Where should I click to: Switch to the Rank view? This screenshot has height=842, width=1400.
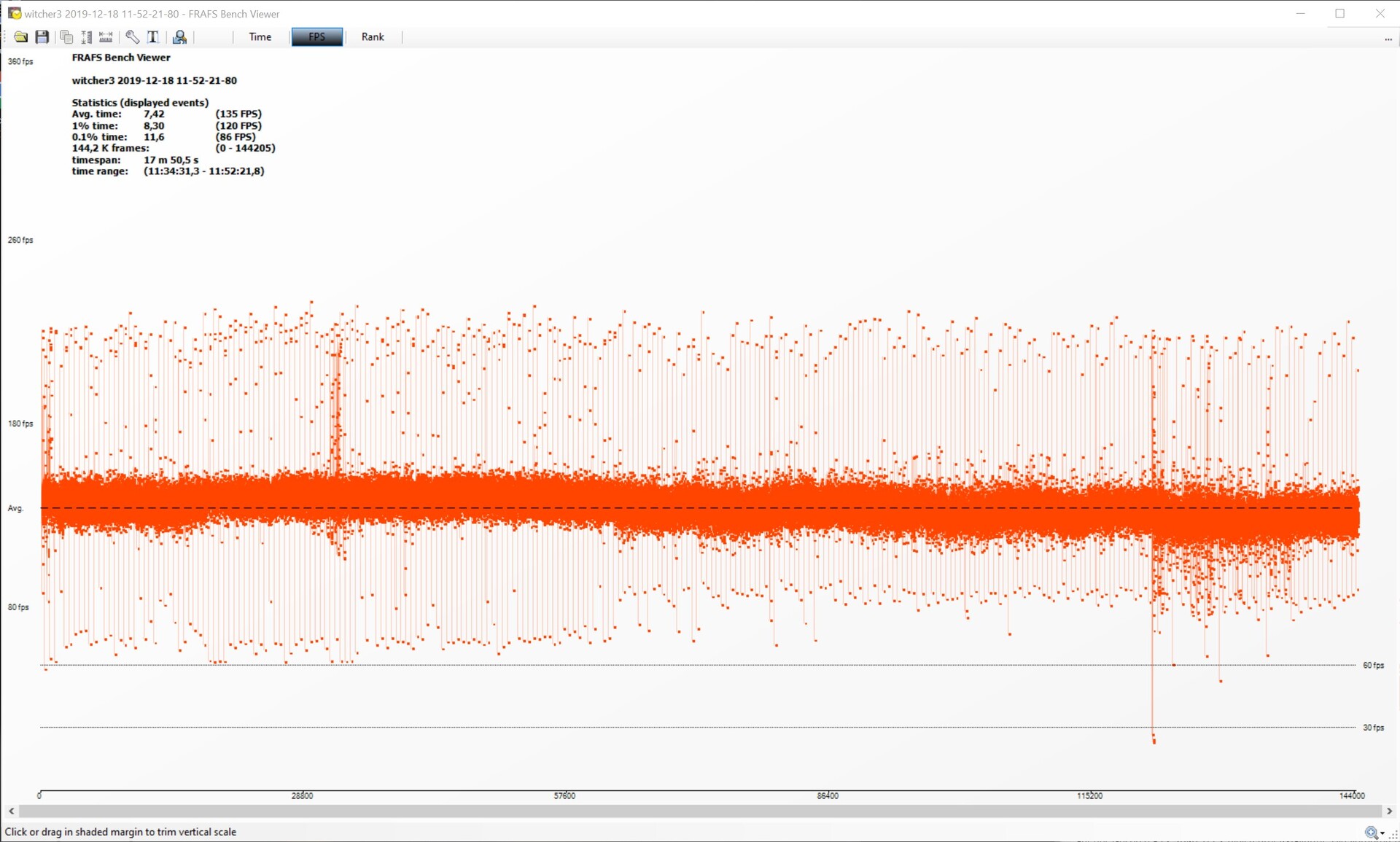372,37
